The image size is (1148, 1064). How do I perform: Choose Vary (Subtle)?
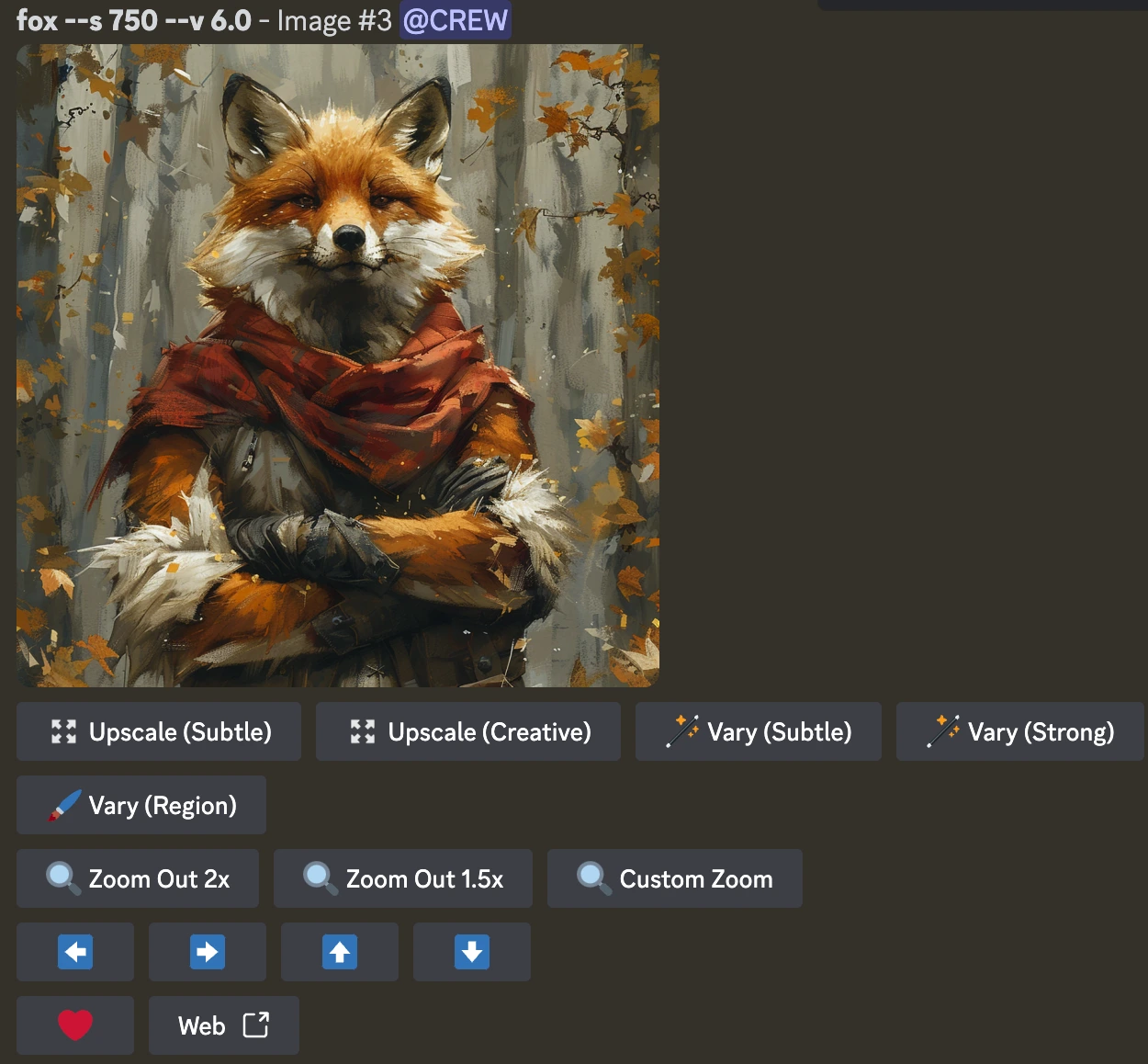(759, 731)
